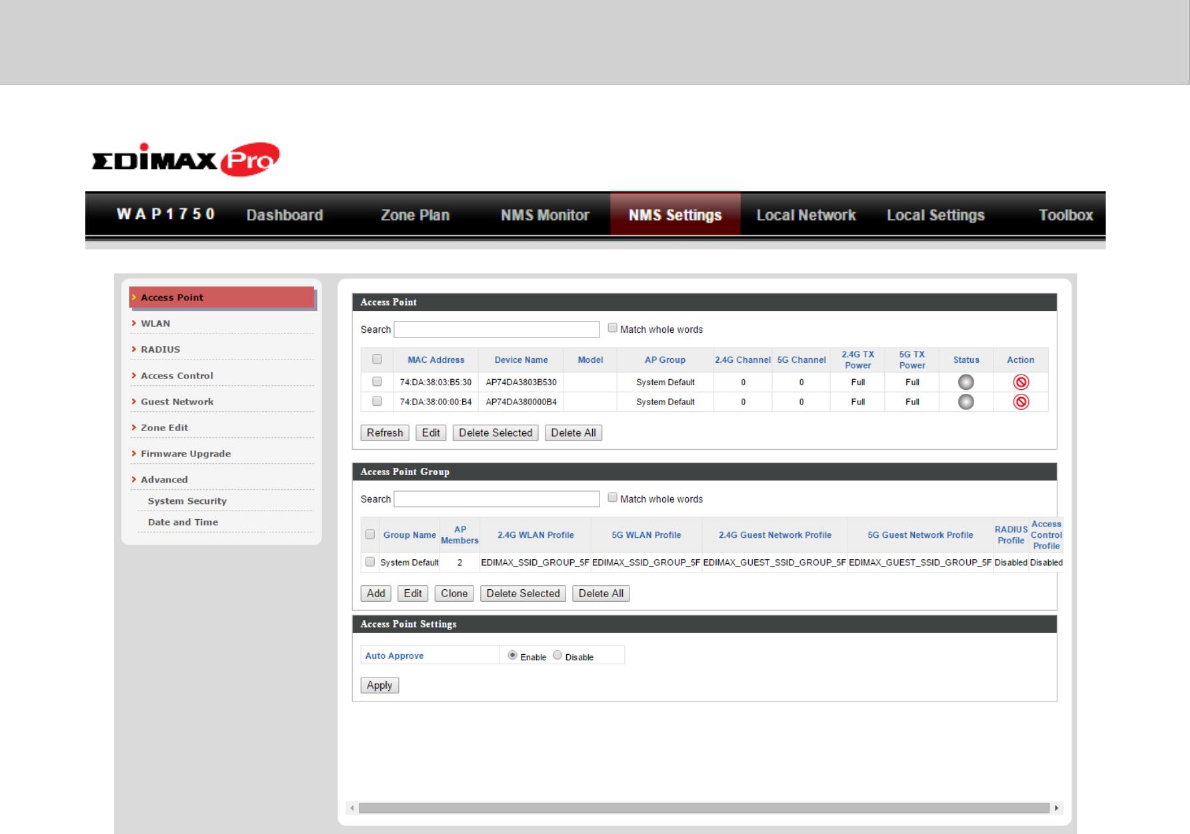
Task: Click Edit in the Access Point Group section
Action: (413, 593)
